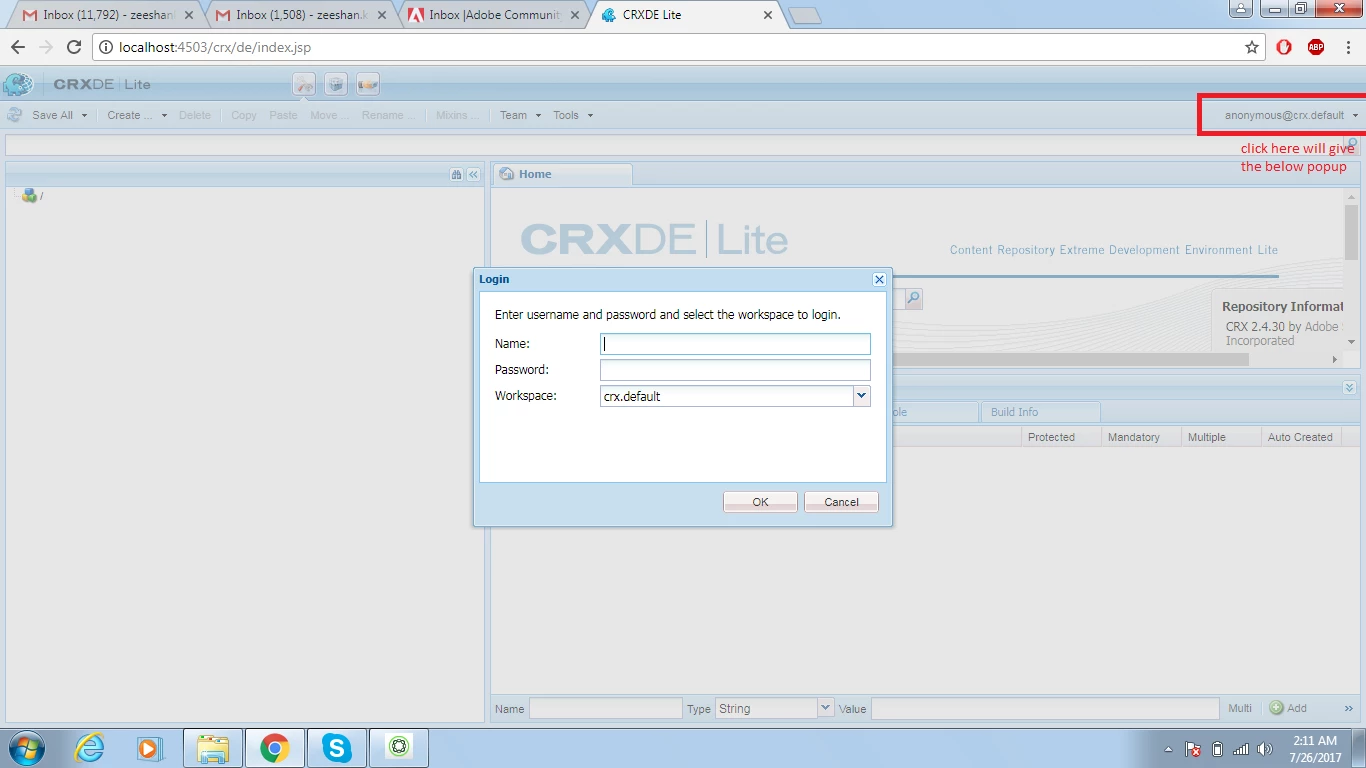Bookmark the page with the star icon
Image resolution: width=1366 pixels, height=768 pixels.
(1251, 47)
